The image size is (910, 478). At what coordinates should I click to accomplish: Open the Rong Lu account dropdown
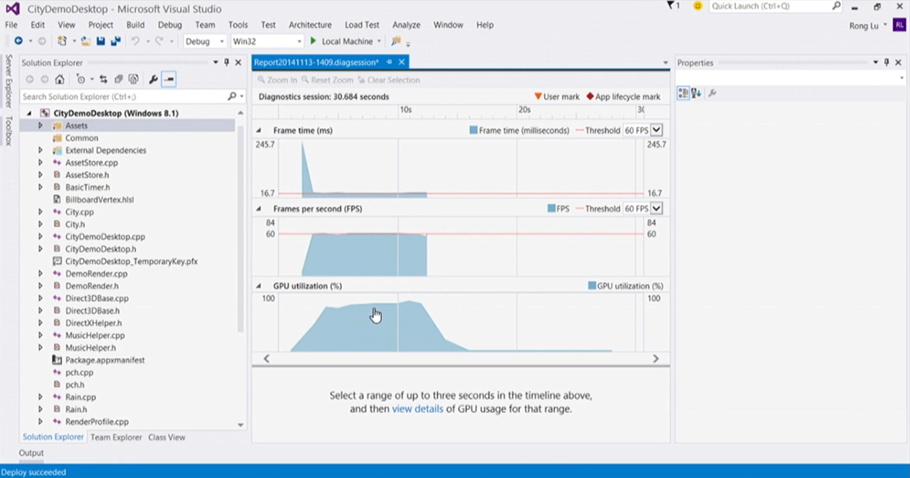[x=885, y=26]
